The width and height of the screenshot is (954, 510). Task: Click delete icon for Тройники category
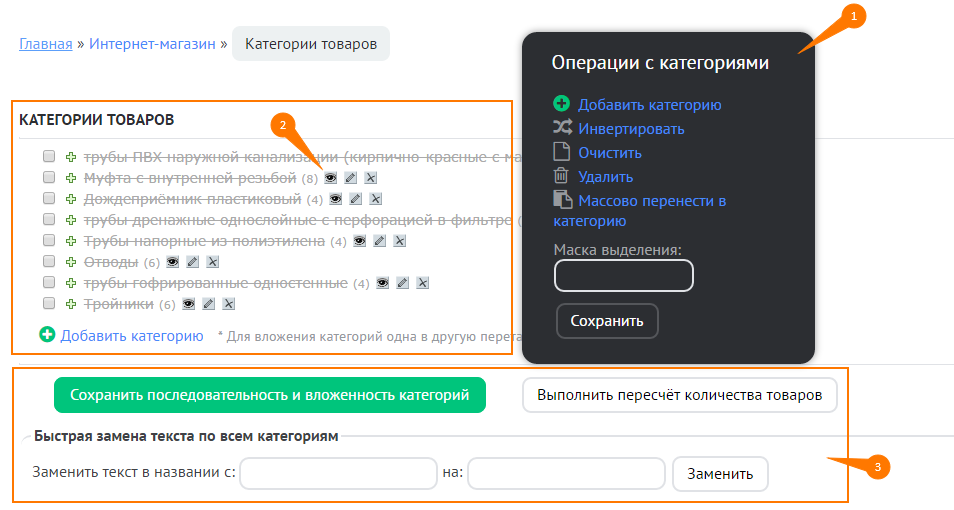tap(229, 304)
